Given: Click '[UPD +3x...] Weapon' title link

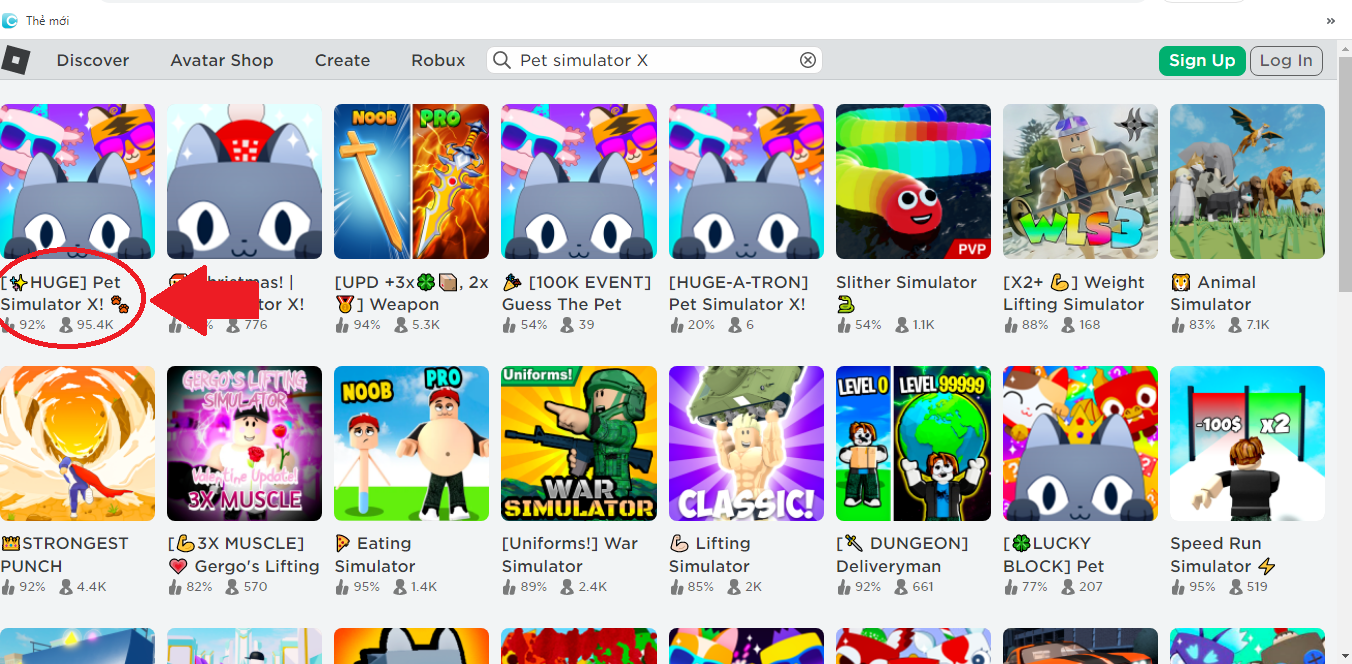Looking at the screenshot, I should click(411, 293).
